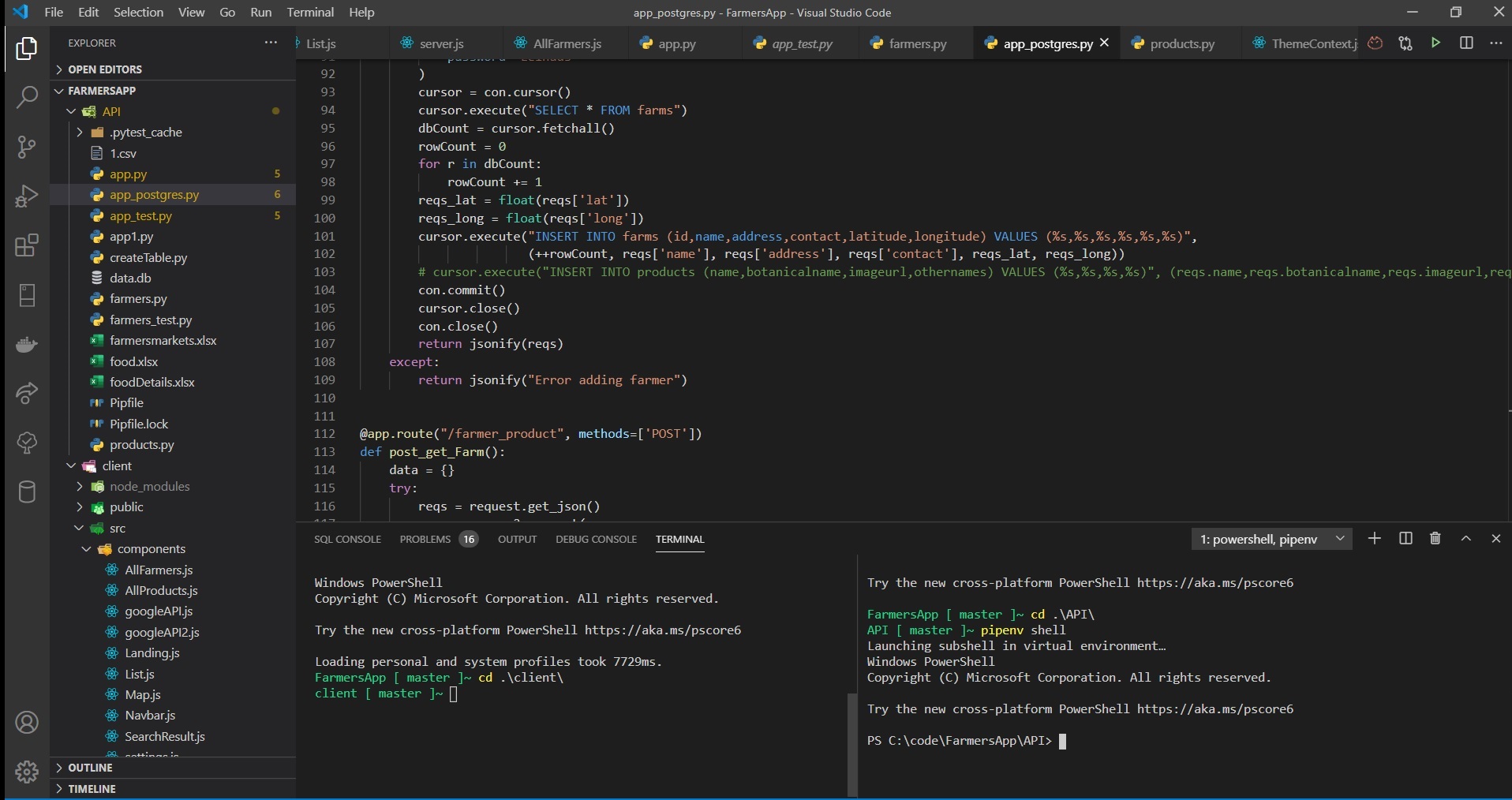Expand the TIMELINE section
Viewport: 1512px width, 800px height.
click(173, 789)
